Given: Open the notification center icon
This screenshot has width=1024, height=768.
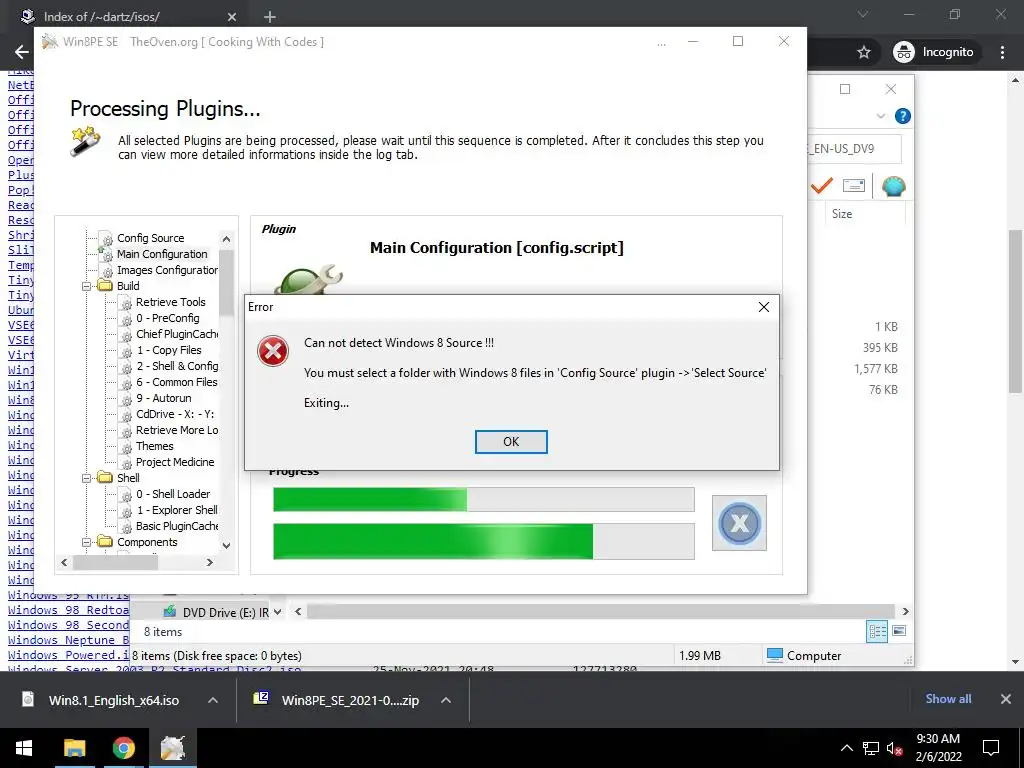Looking at the screenshot, I should coord(991,748).
